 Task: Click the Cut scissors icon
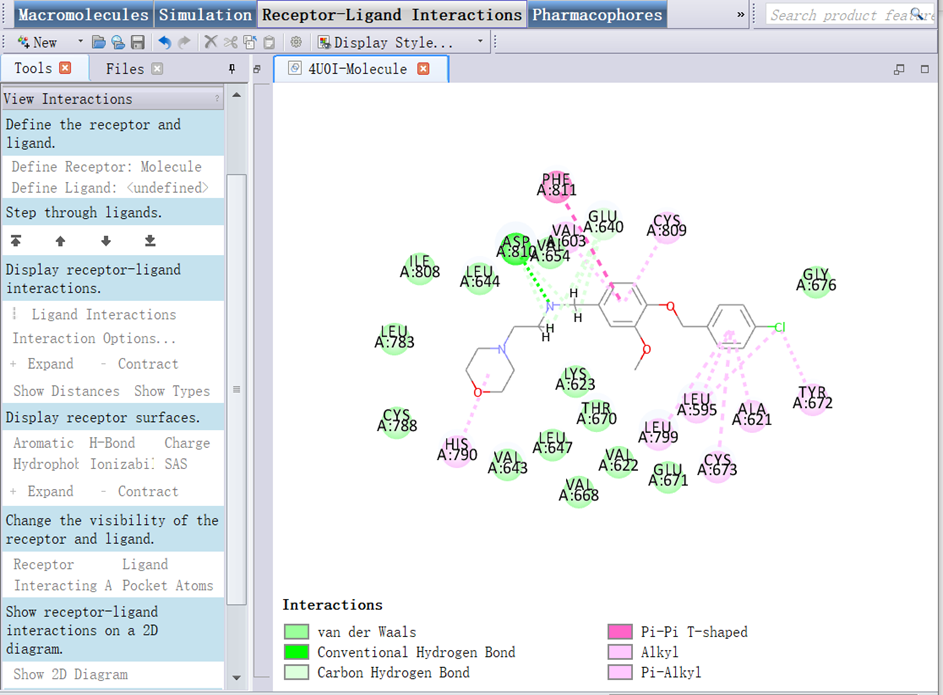pos(231,42)
